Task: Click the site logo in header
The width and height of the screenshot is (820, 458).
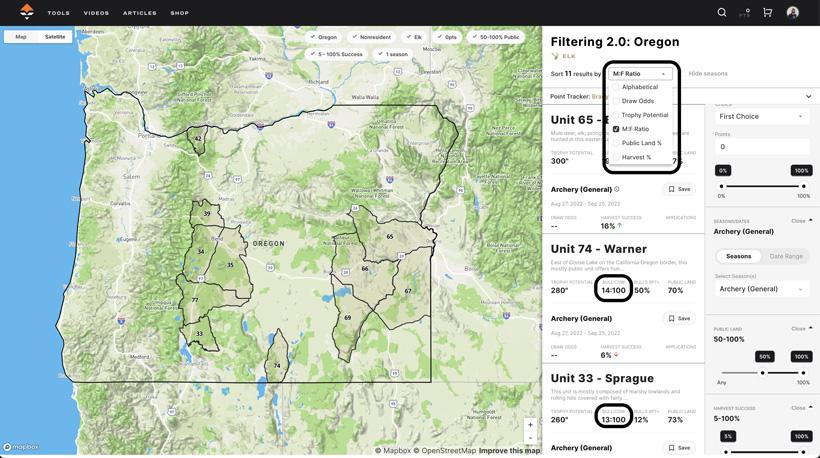Action: point(27,13)
